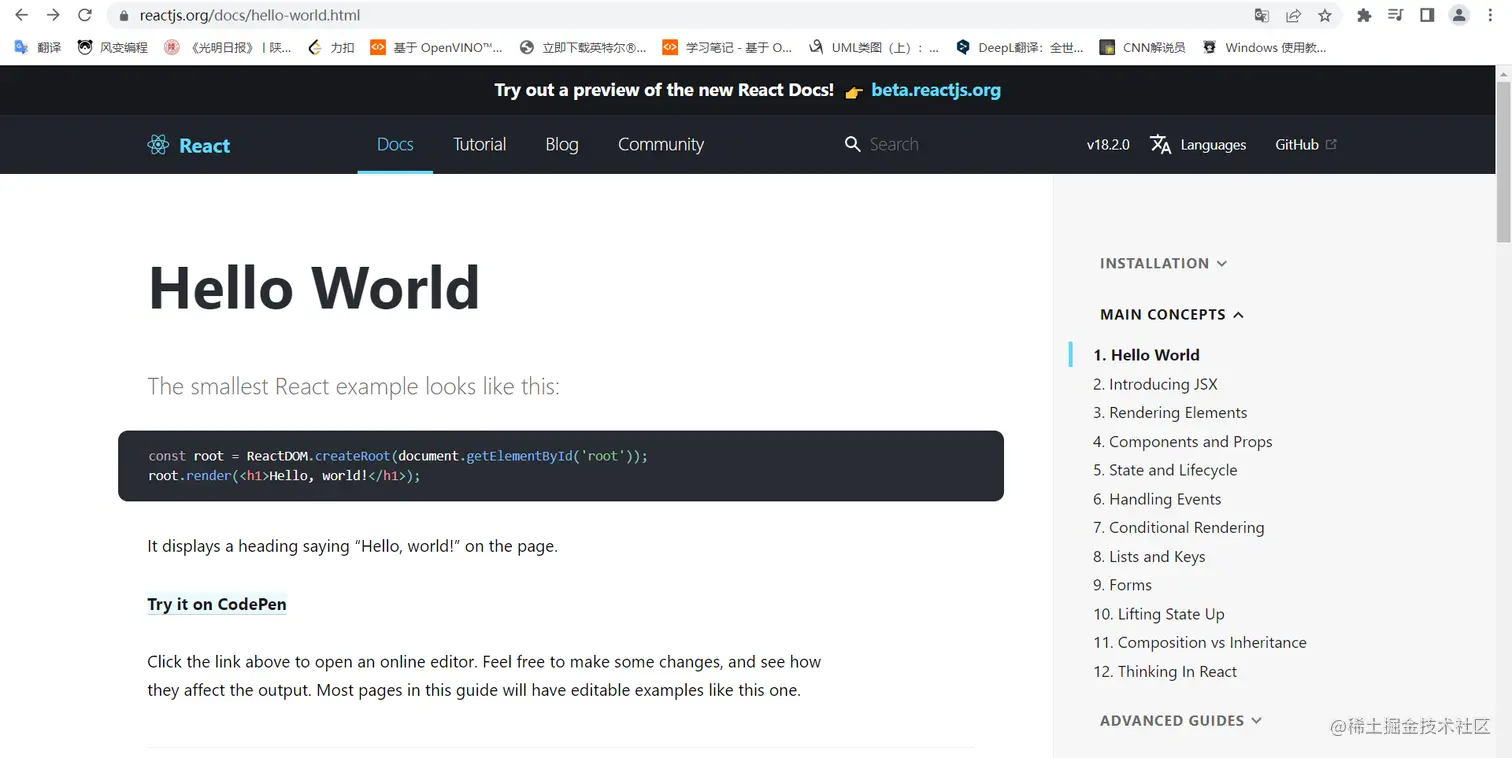Image resolution: width=1512 pixels, height=758 pixels.
Task: Open the 翻译 bookmark
Action: click(x=38, y=47)
